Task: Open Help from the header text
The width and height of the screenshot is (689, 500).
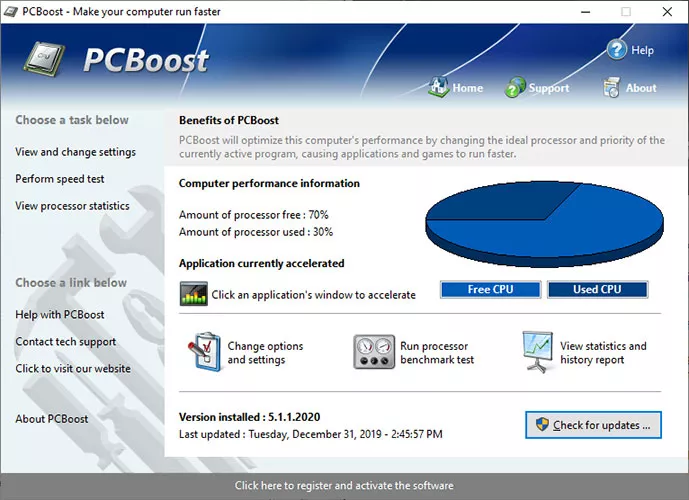Action: pyautogui.click(x=642, y=50)
